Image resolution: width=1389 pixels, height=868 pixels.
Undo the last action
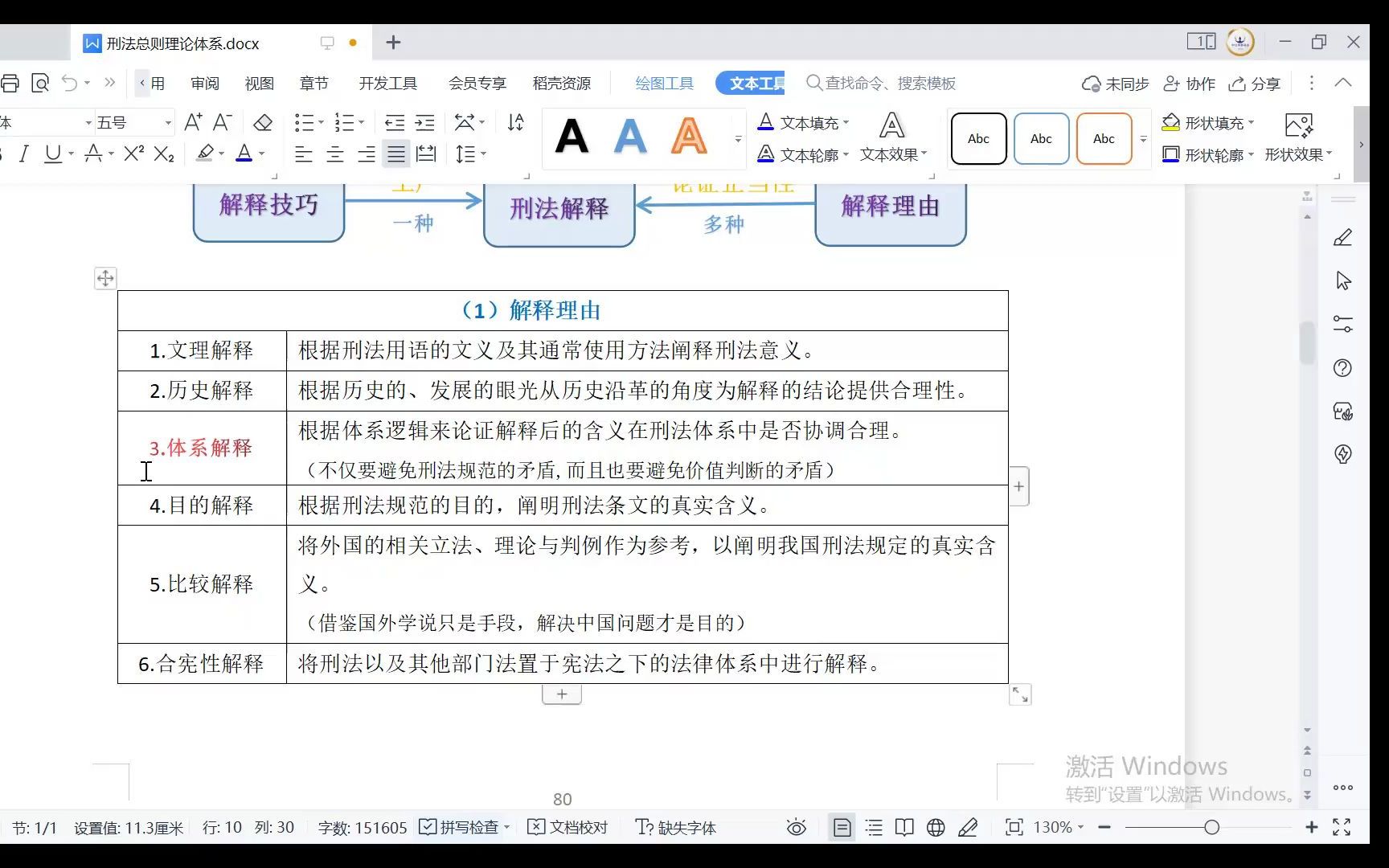tap(71, 83)
